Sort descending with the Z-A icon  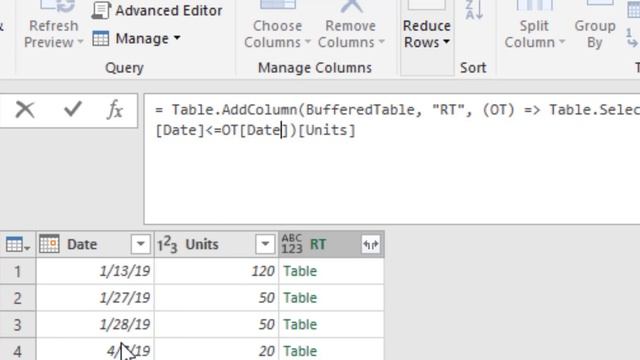tap(474, 10)
